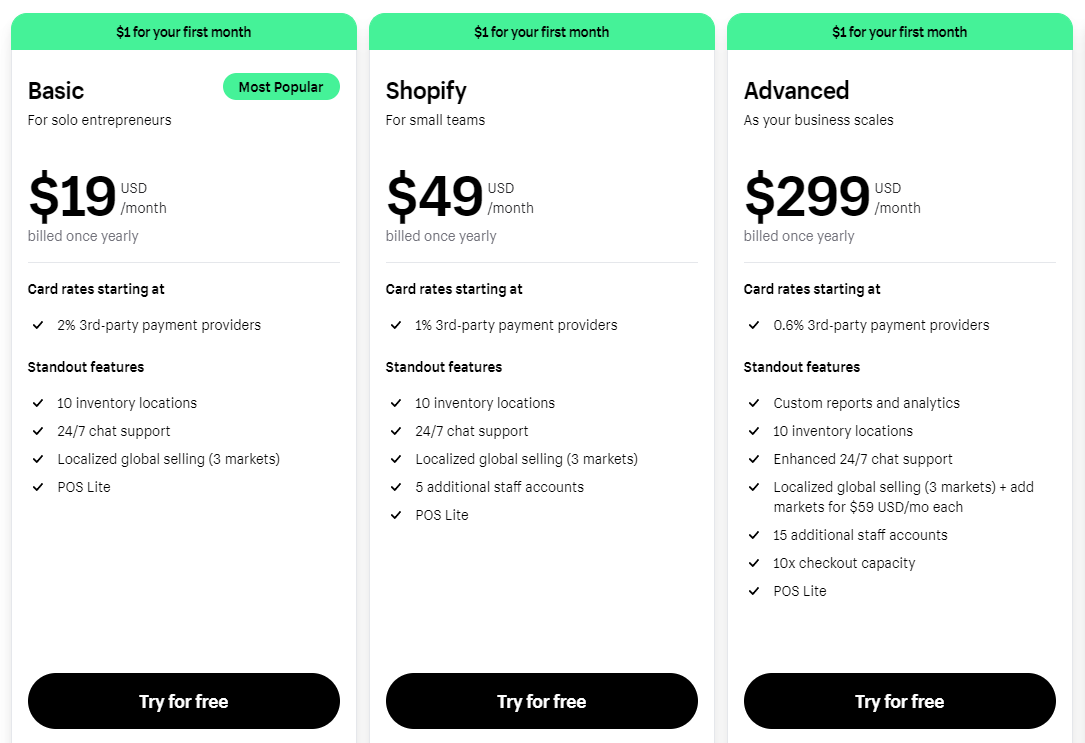Screen dimensions: 1085x743
Task: Select the Advanced plan heading
Action: pos(796,91)
